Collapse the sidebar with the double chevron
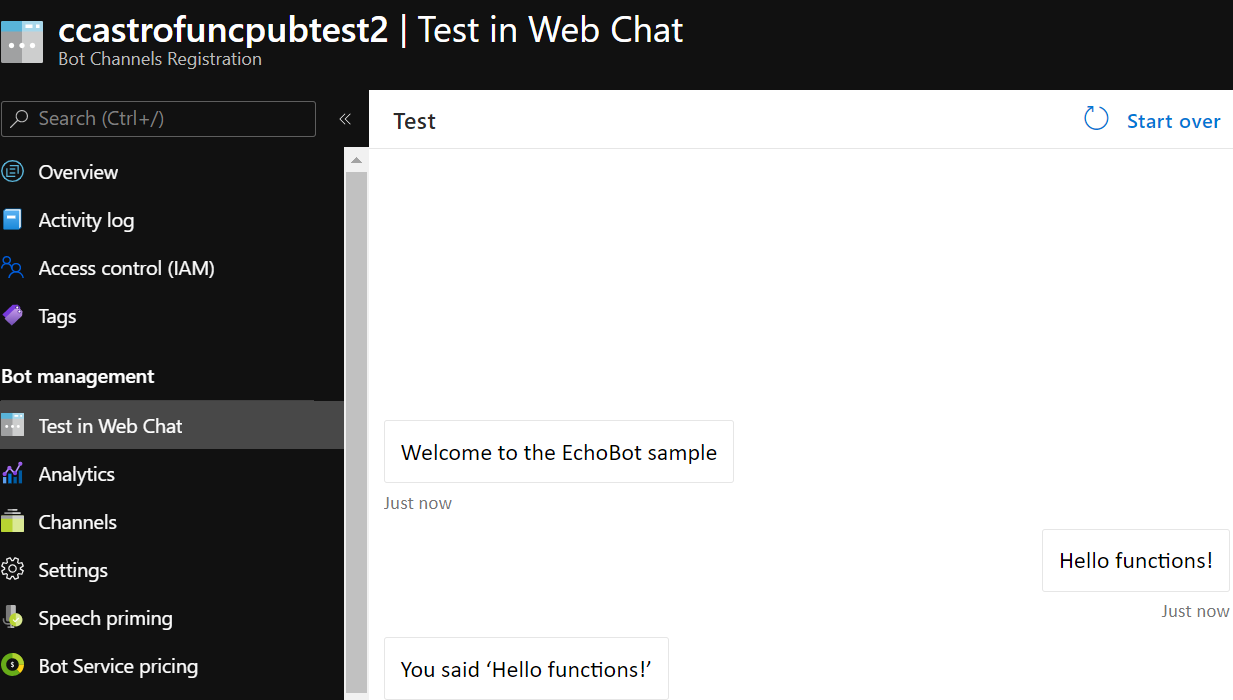1233x700 pixels. tap(345, 119)
